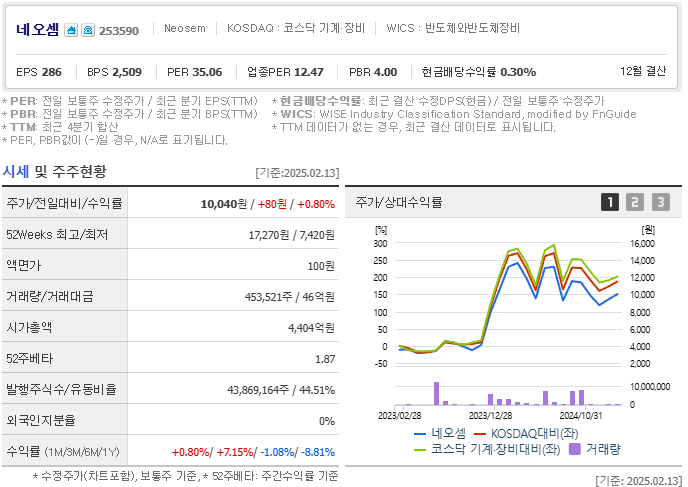Click the 주가/전일대비/수익률 row label
The width and height of the screenshot is (688, 487).
(64, 204)
